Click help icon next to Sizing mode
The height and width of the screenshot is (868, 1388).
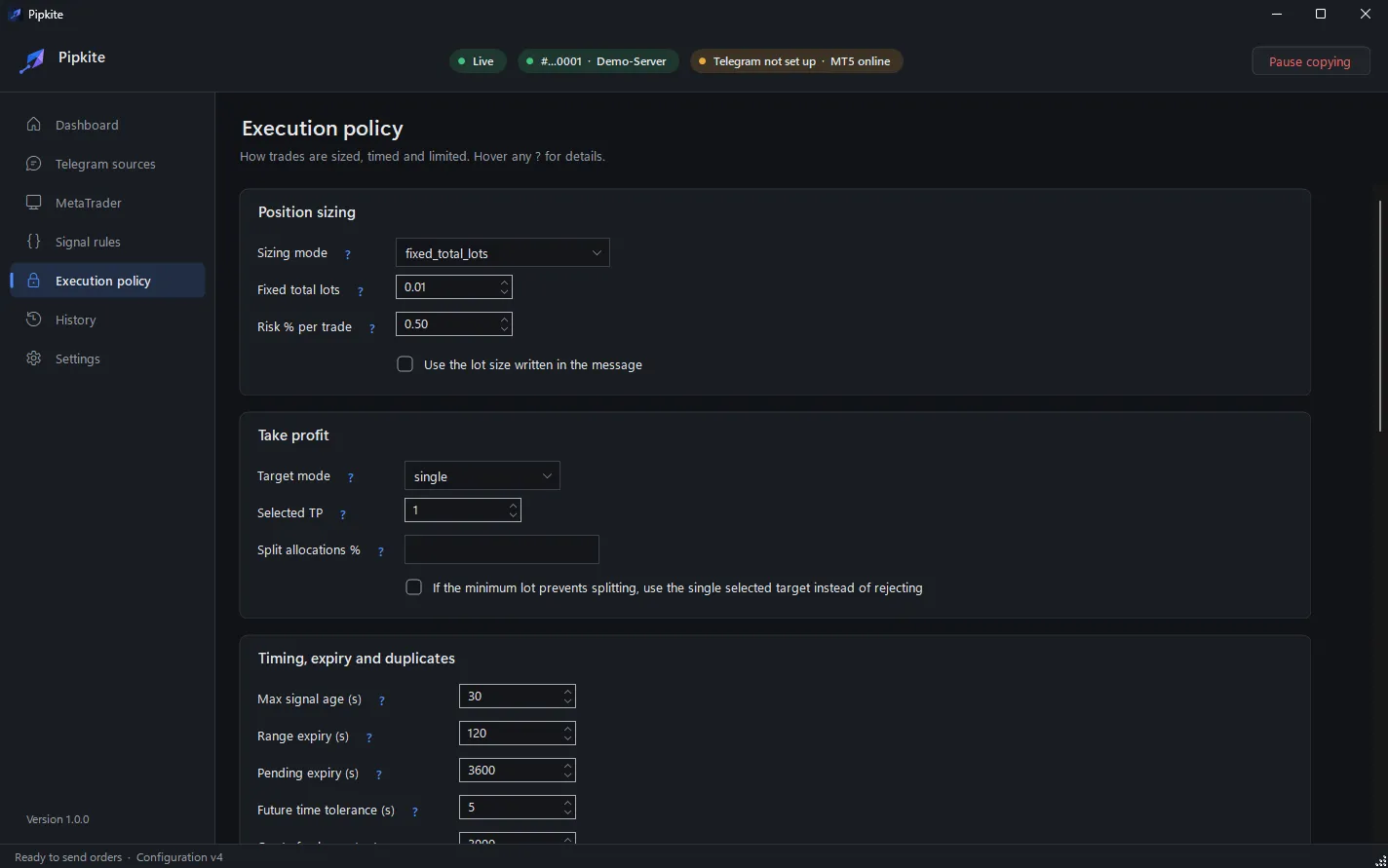[347, 254]
